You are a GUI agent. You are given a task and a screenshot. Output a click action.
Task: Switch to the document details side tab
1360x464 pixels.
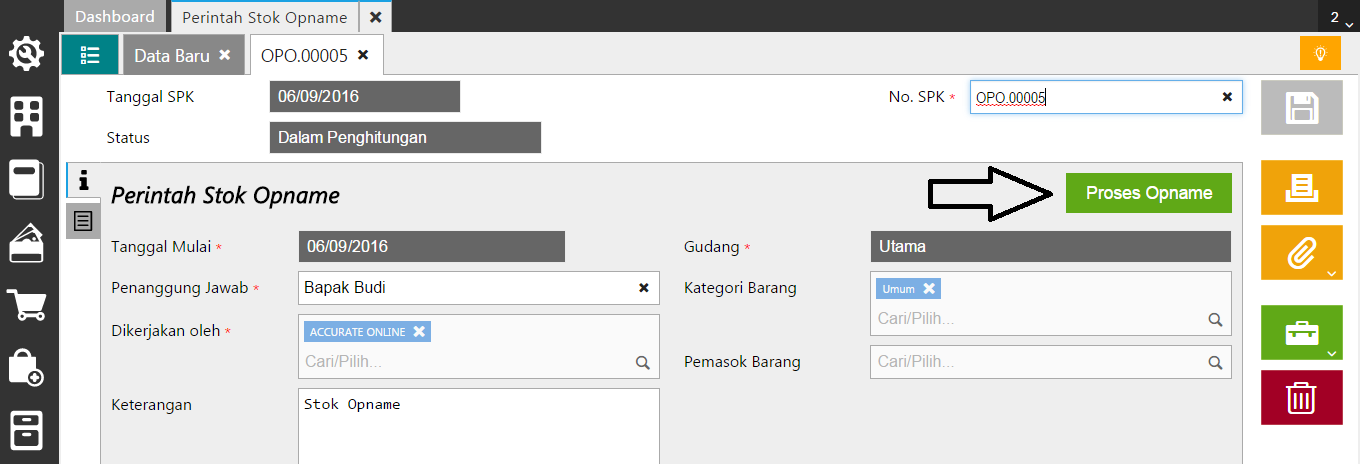(x=83, y=219)
